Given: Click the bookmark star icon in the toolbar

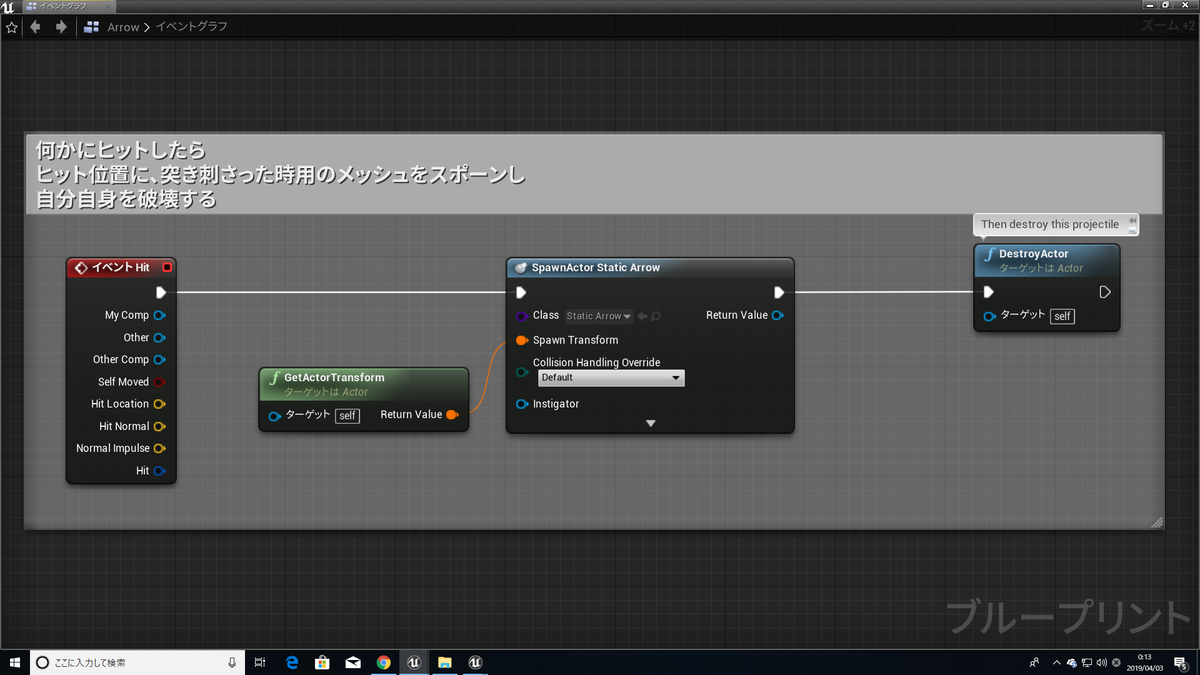Looking at the screenshot, I should (x=11, y=27).
